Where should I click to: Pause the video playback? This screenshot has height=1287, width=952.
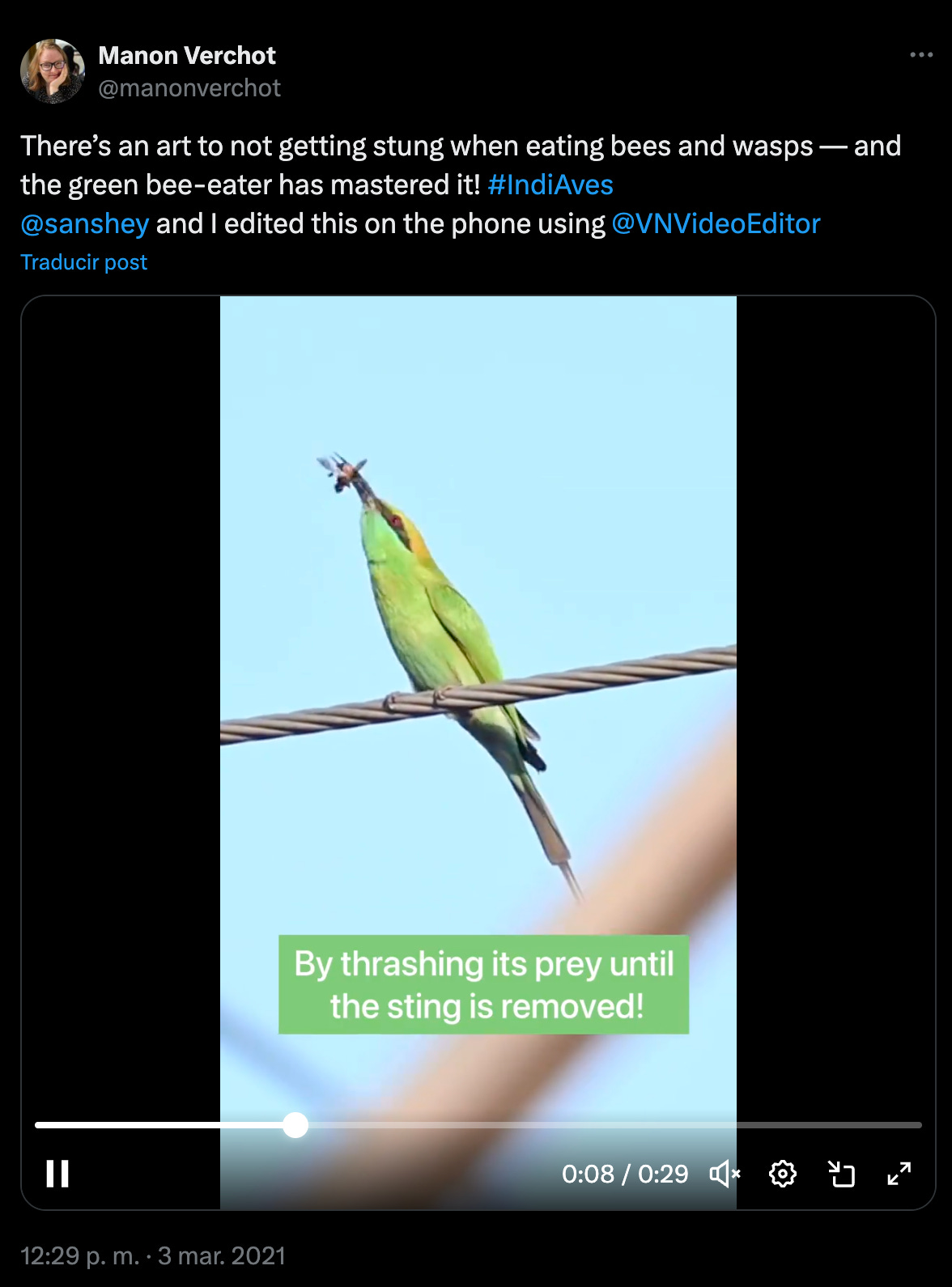57,1174
